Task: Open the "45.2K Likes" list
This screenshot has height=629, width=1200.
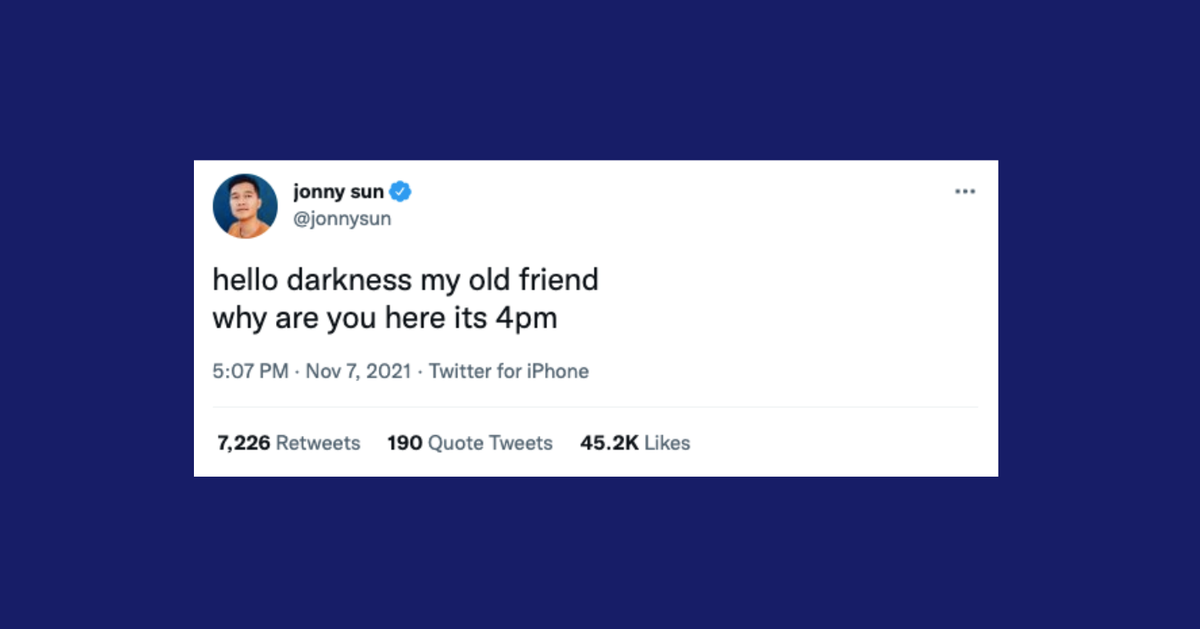Action: (634, 442)
